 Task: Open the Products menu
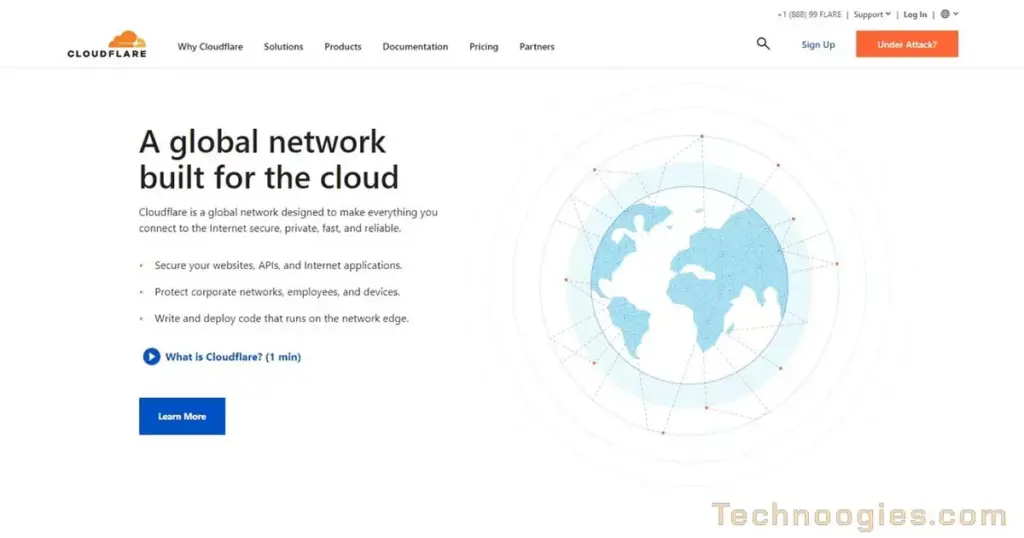[x=343, y=46]
